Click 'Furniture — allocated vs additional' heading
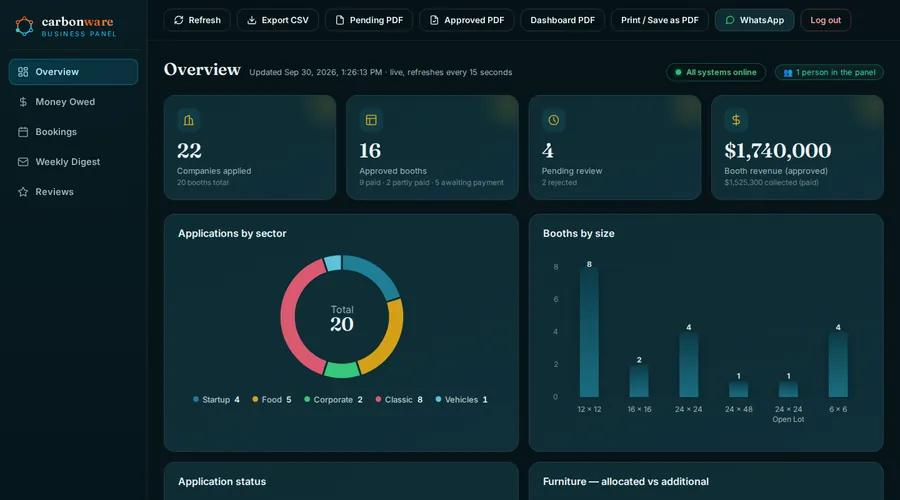Viewport: 900px width, 500px height. click(626, 482)
